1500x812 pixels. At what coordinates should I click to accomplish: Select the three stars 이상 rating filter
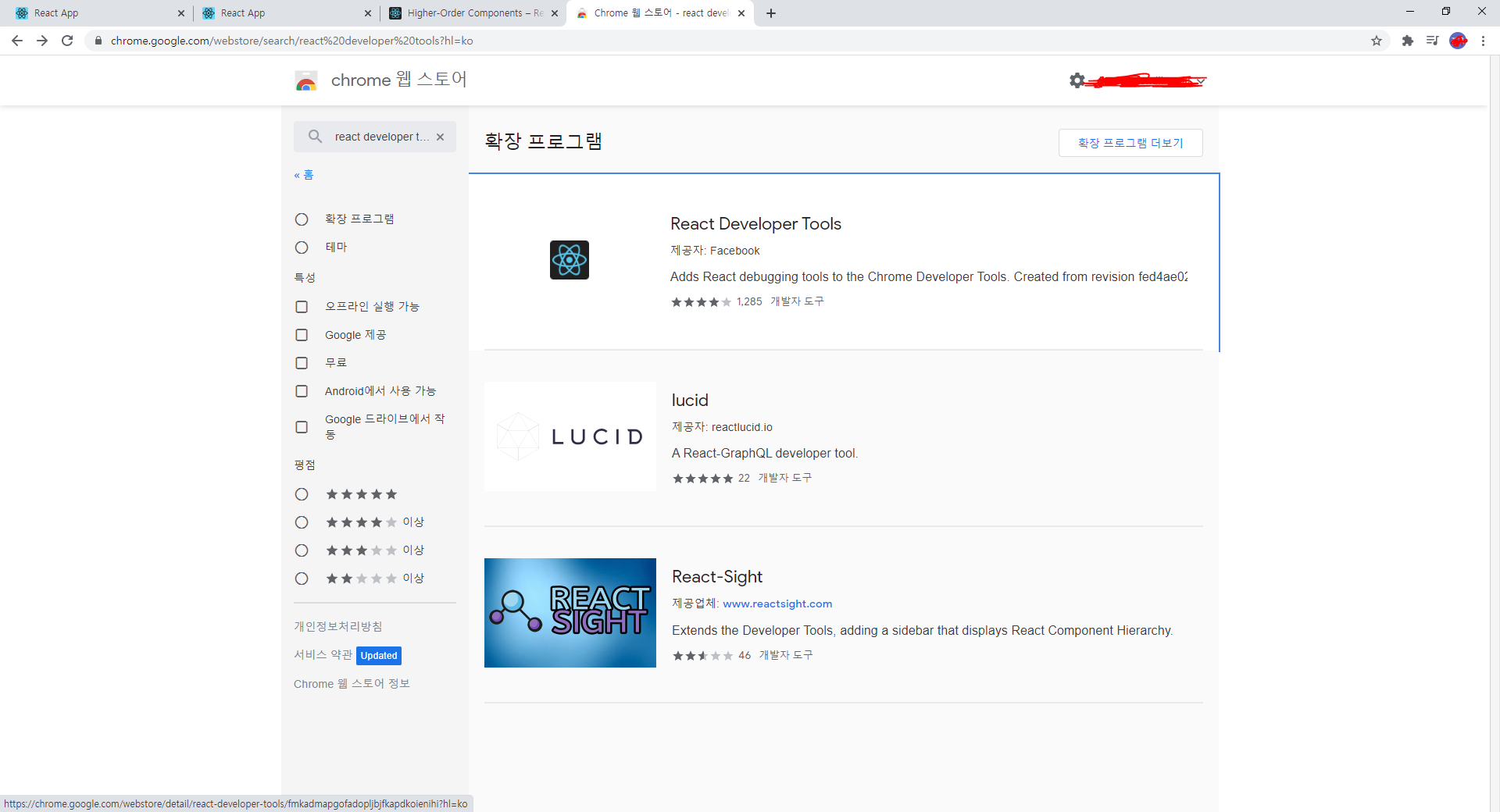click(302, 550)
